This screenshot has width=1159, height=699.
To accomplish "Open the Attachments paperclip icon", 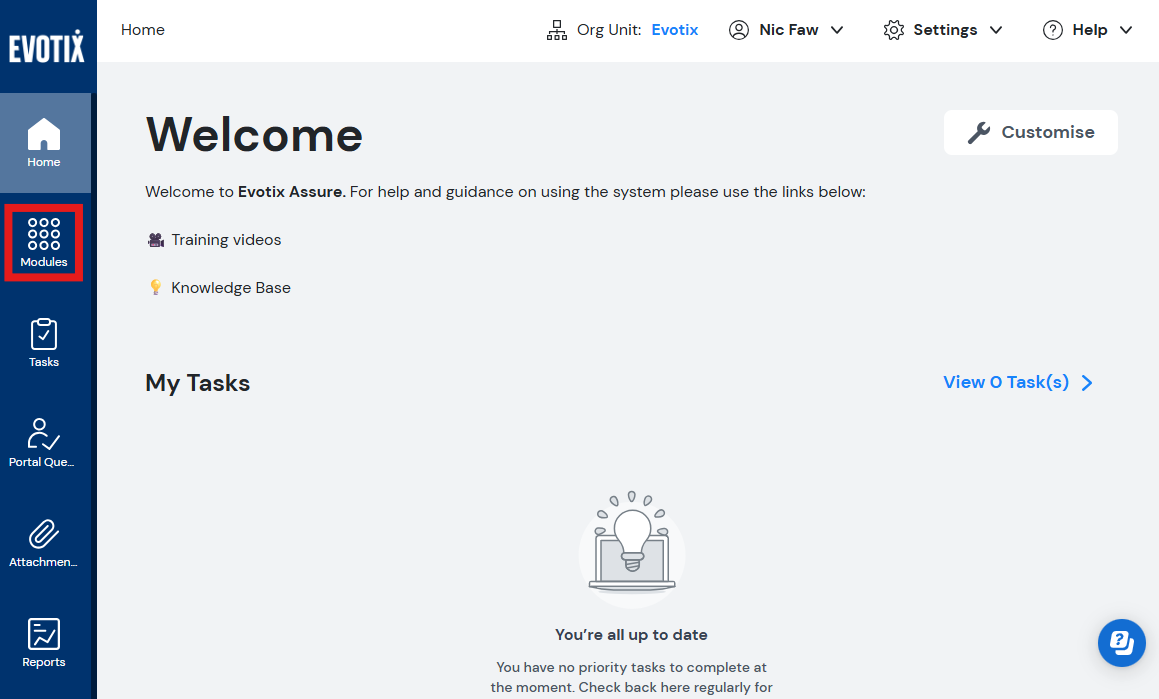I will tap(44, 534).
